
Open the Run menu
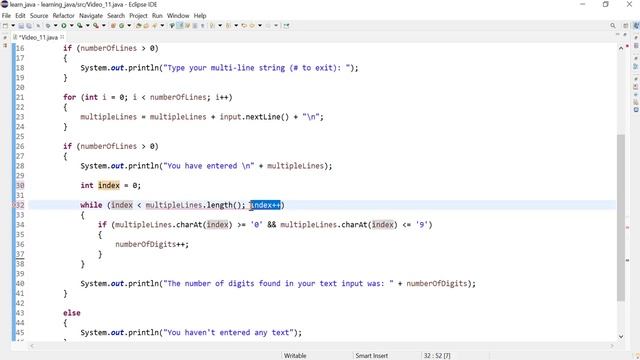point(157,16)
